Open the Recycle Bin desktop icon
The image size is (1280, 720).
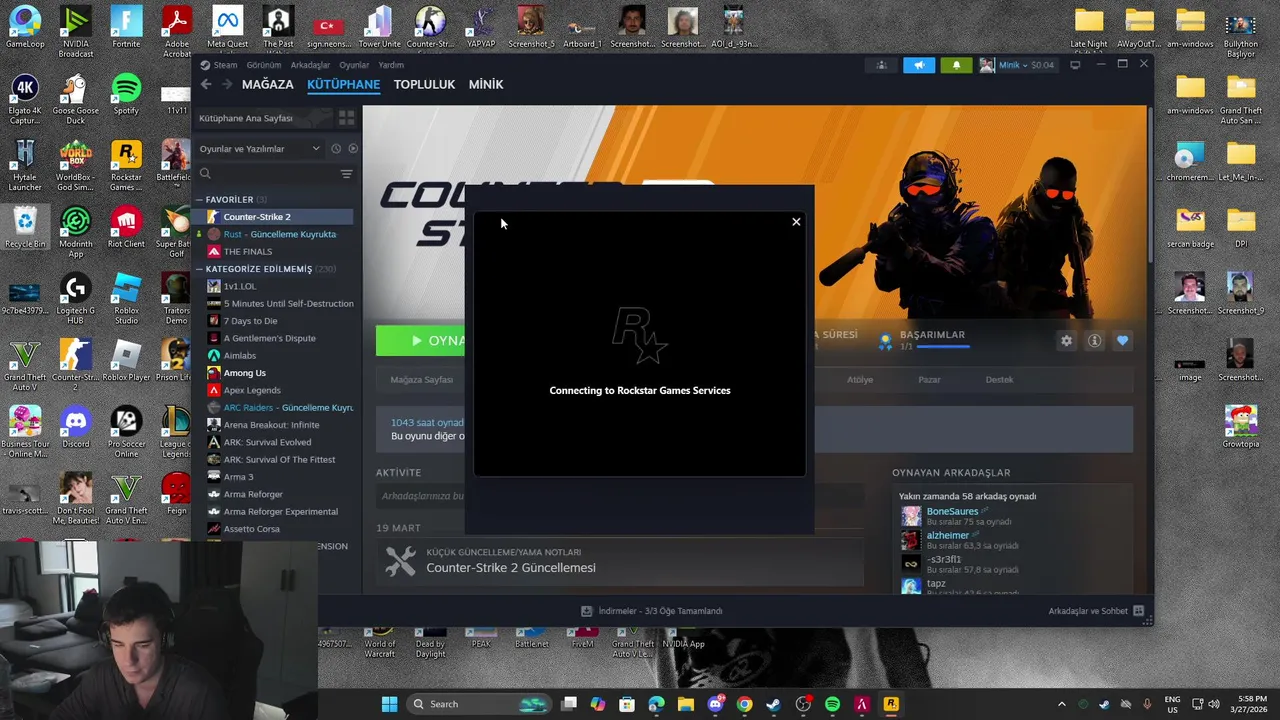[x=25, y=227]
